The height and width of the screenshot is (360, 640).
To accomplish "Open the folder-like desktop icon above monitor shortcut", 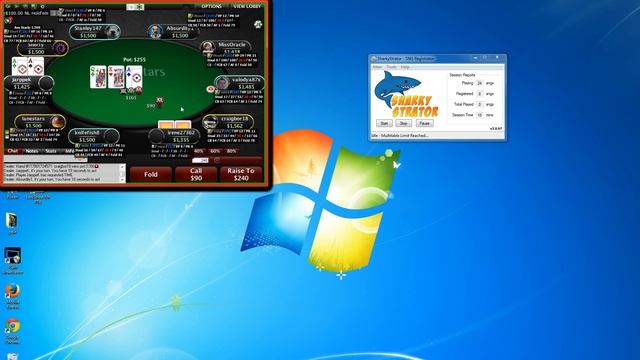I will click(x=11, y=220).
